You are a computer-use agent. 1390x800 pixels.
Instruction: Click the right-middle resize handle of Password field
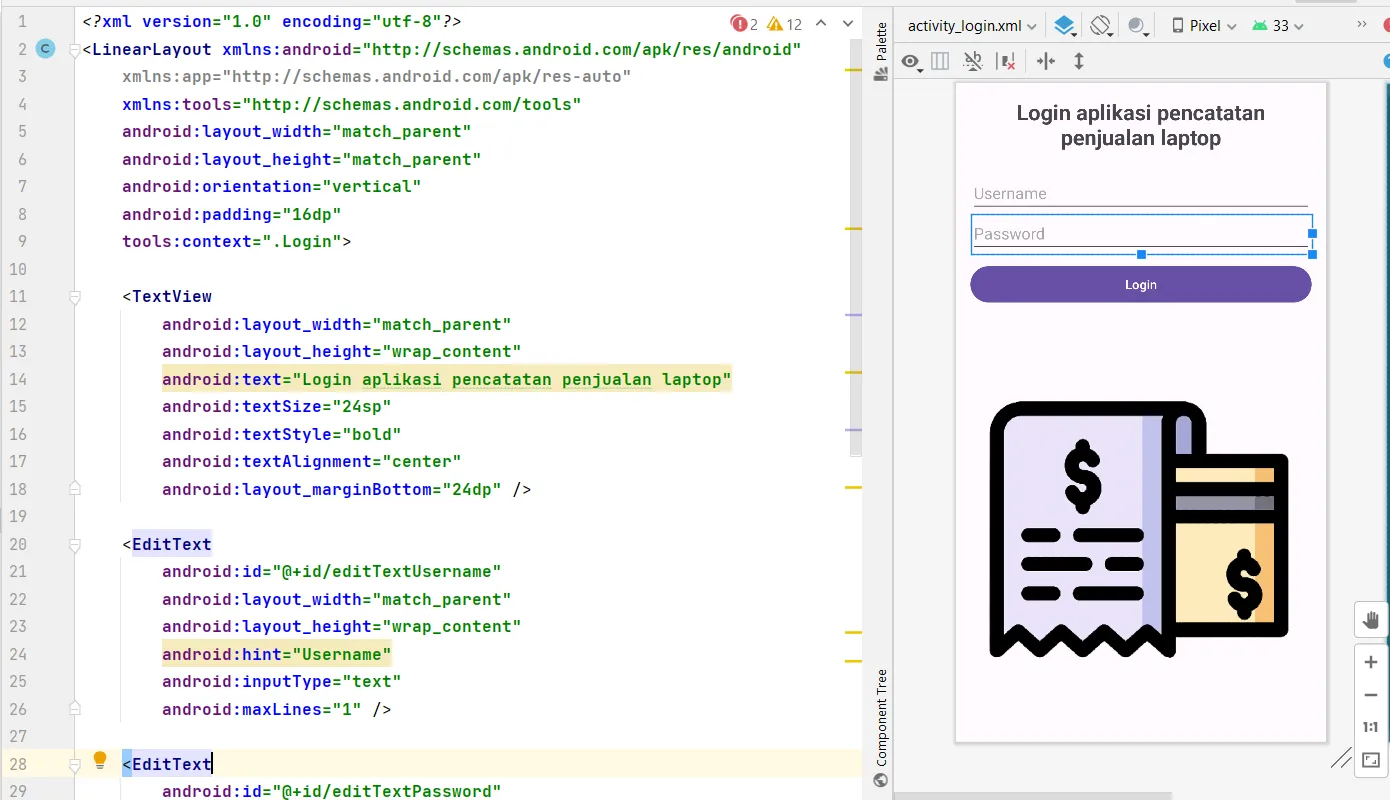tap(1312, 234)
